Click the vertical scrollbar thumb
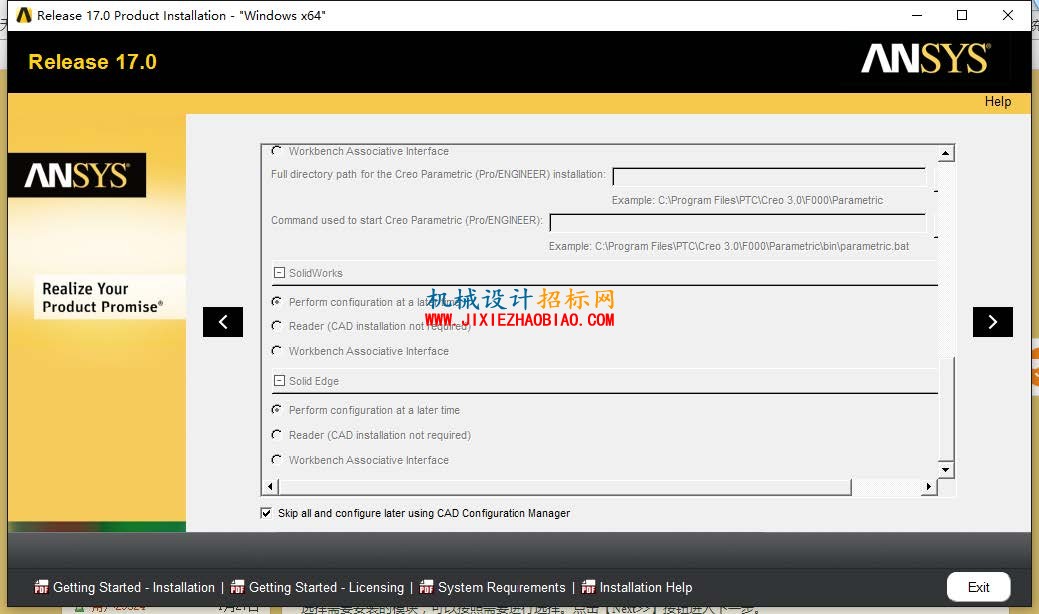Viewport: 1039px width, 614px height. [946, 409]
